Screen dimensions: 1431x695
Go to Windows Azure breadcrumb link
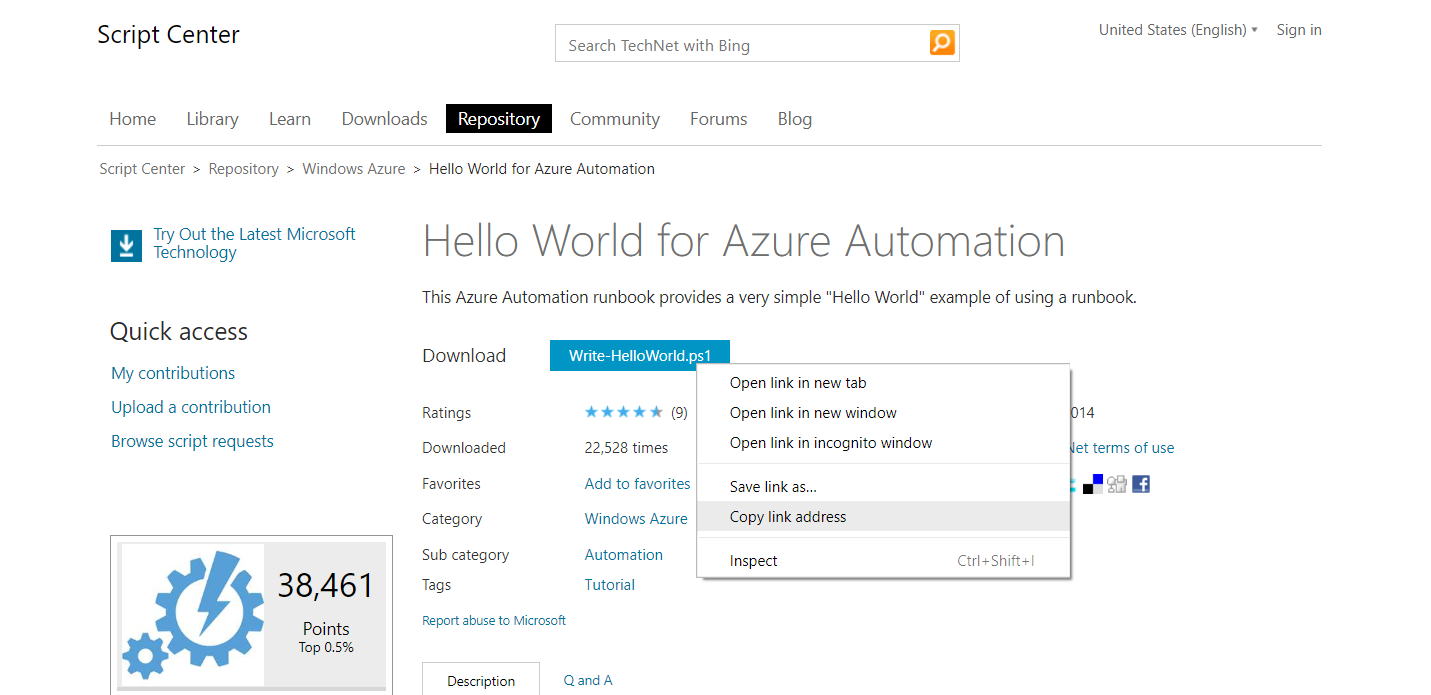click(x=354, y=169)
